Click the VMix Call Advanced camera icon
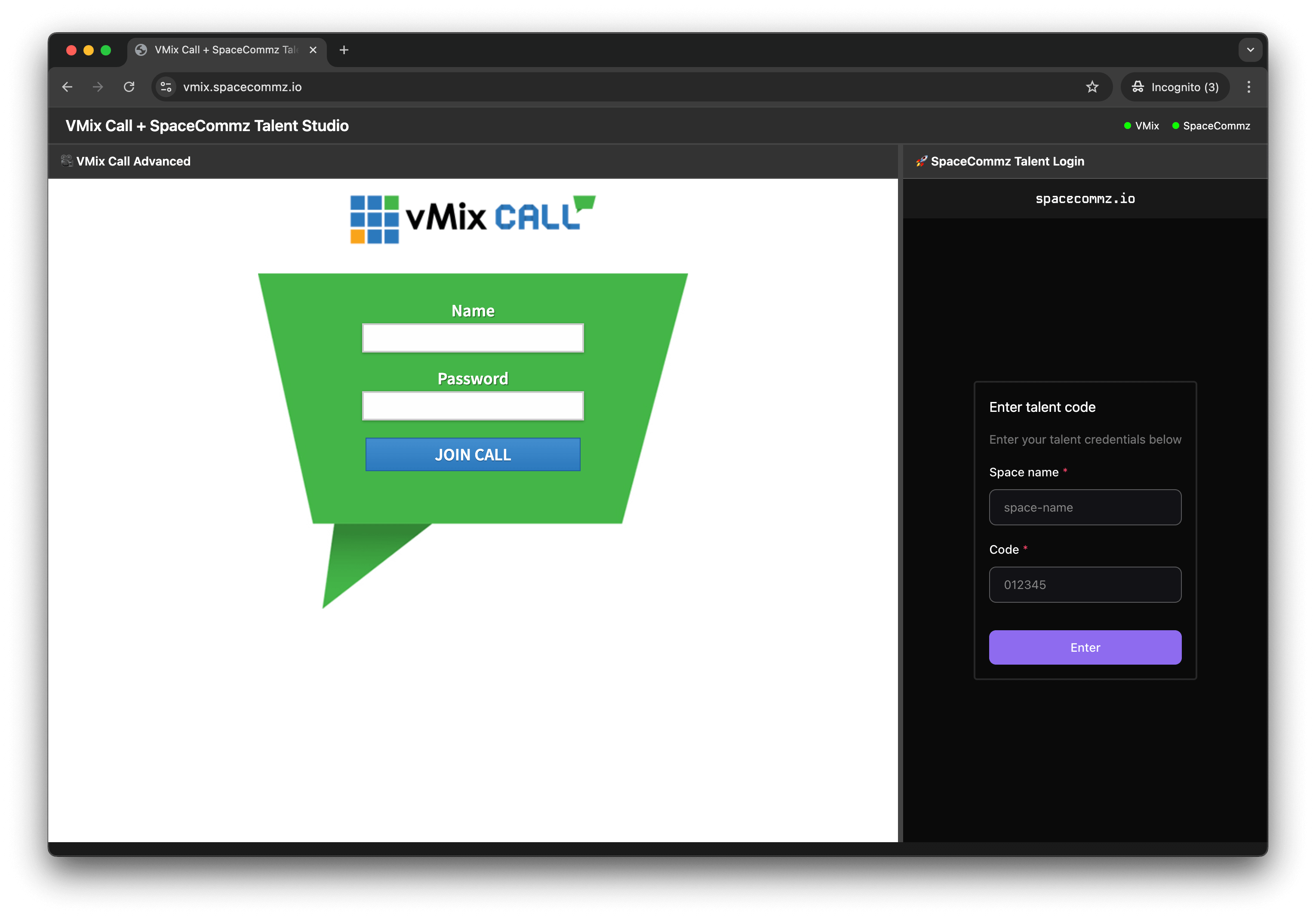This screenshot has width=1316, height=920. tap(67, 161)
